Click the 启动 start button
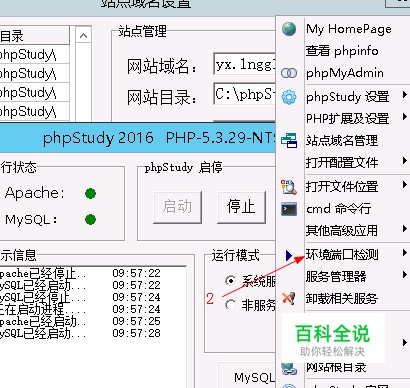 tap(177, 207)
